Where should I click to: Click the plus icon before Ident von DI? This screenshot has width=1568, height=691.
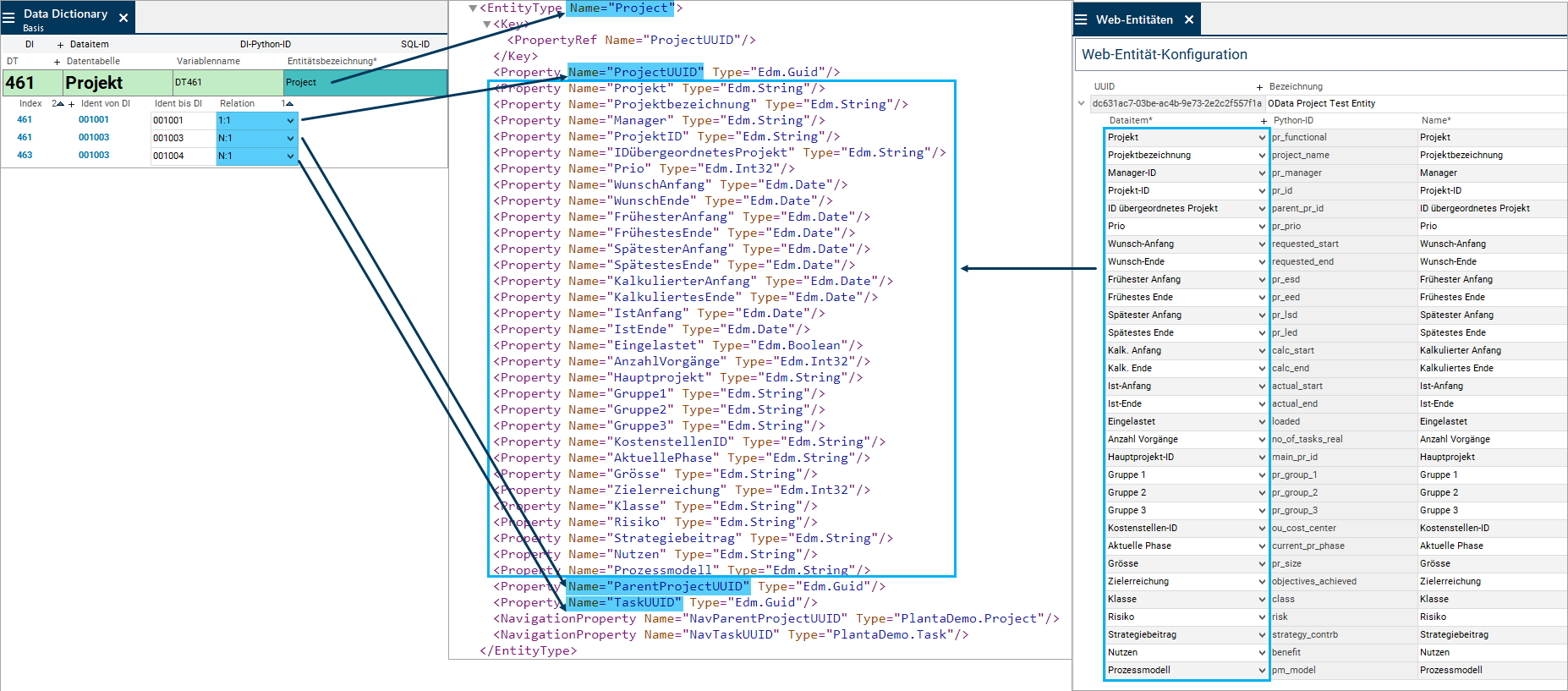point(71,104)
